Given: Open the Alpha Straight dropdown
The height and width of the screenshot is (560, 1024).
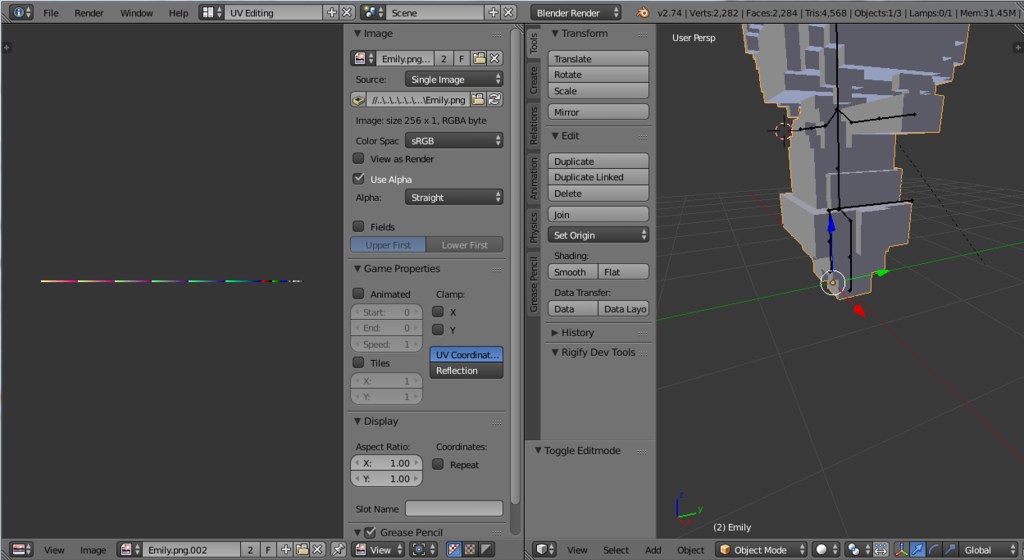Looking at the screenshot, I should [x=455, y=197].
